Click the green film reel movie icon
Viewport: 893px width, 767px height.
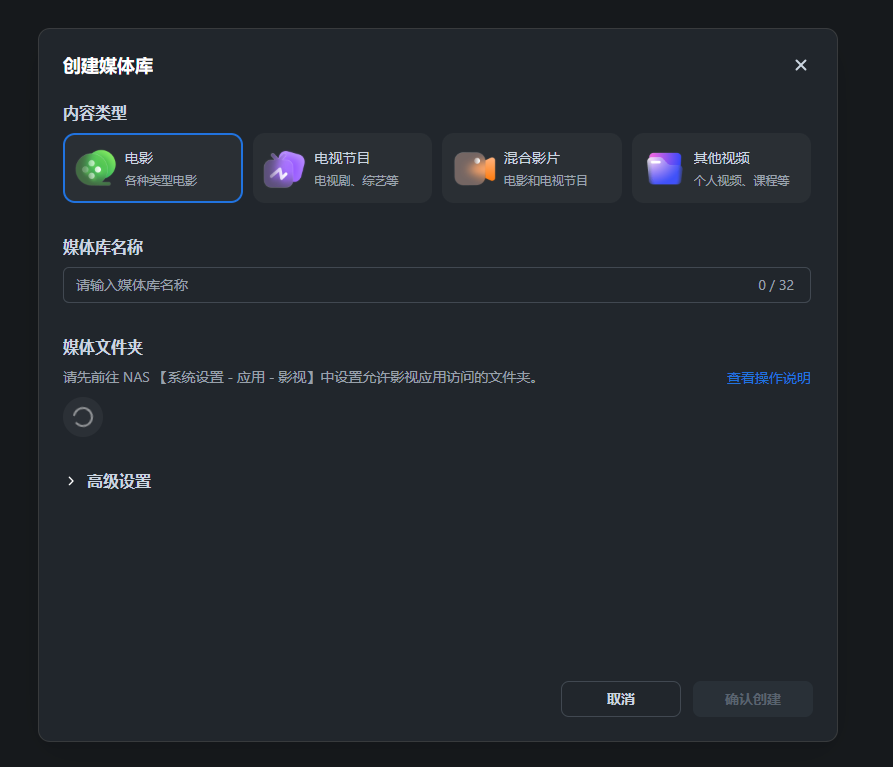point(96,168)
